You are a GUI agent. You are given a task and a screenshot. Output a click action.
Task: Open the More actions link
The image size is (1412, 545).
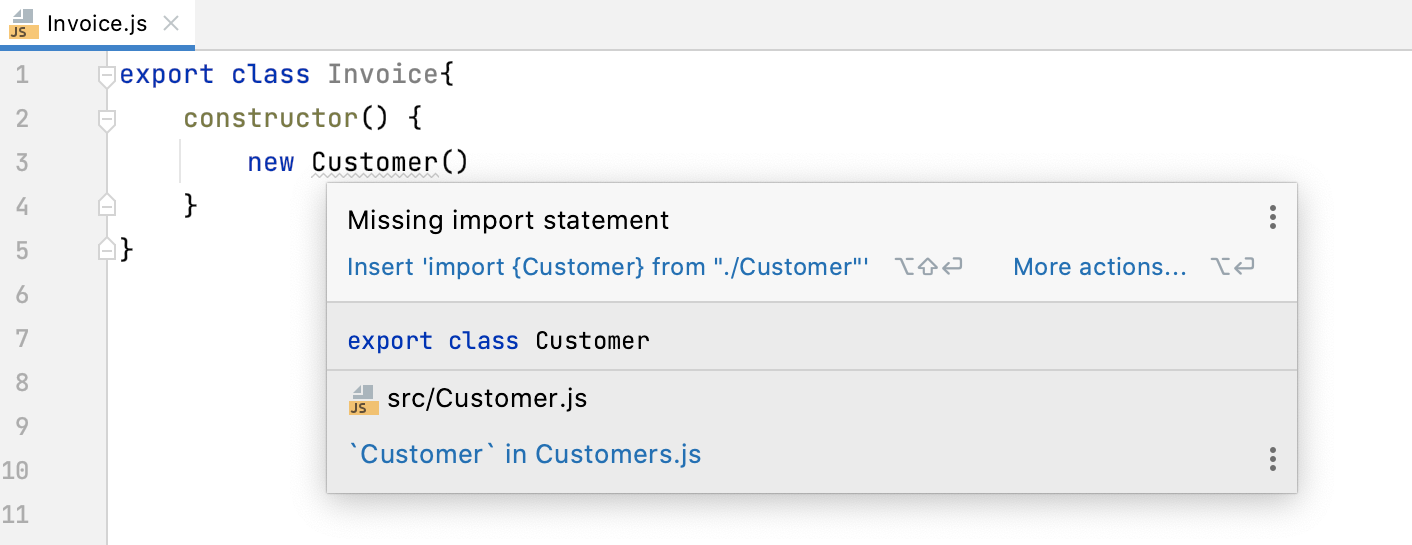(x=1100, y=267)
